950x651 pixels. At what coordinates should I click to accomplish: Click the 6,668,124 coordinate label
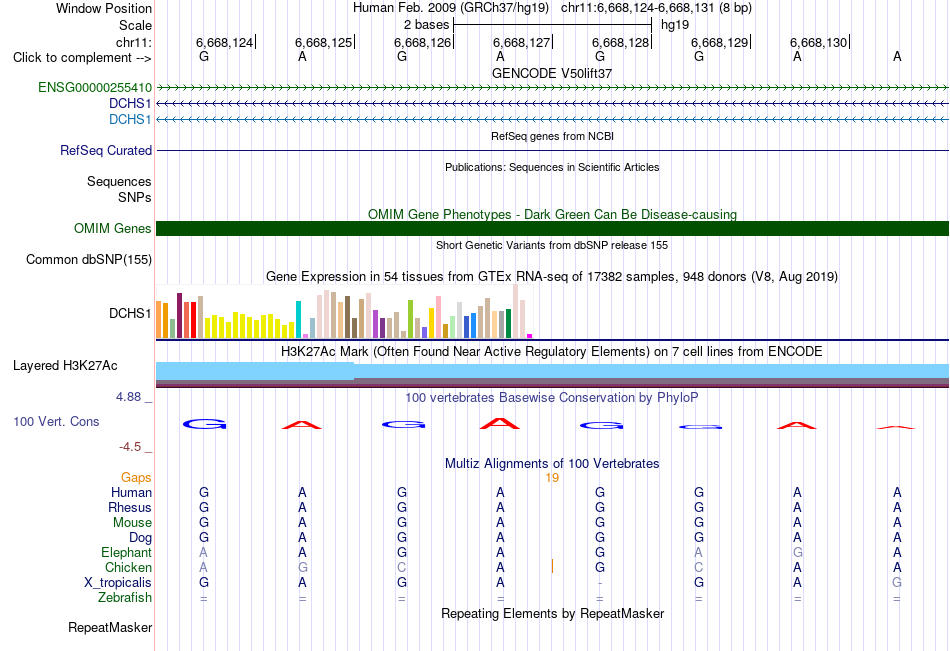pyautogui.click(x=225, y=42)
